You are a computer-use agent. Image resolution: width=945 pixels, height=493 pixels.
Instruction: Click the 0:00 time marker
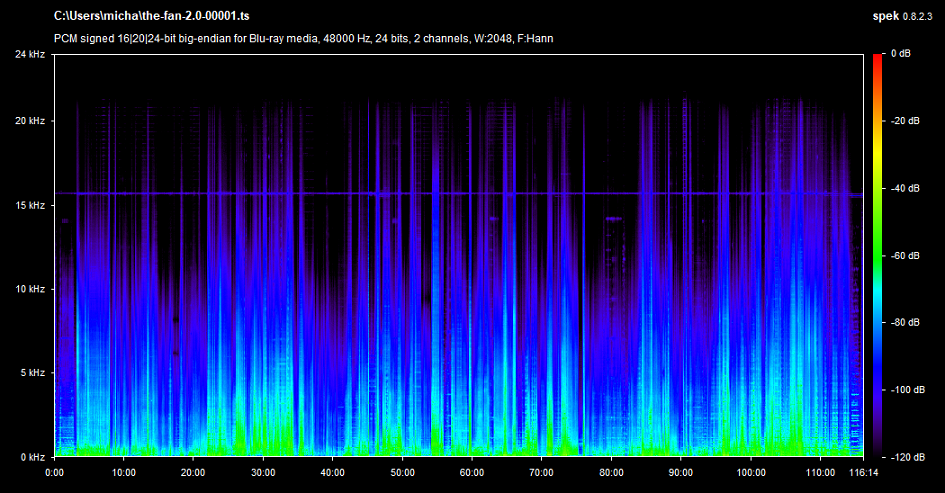(55, 472)
